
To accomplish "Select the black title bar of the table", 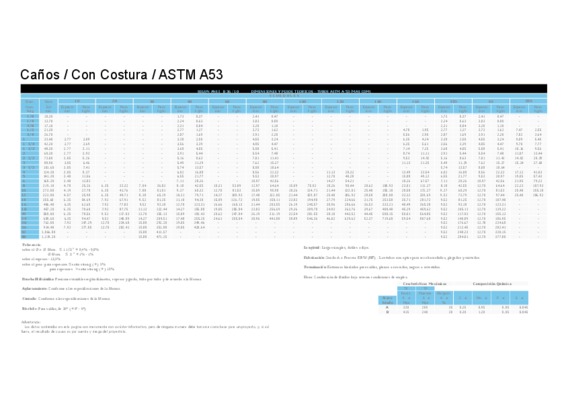I will (283, 89).
